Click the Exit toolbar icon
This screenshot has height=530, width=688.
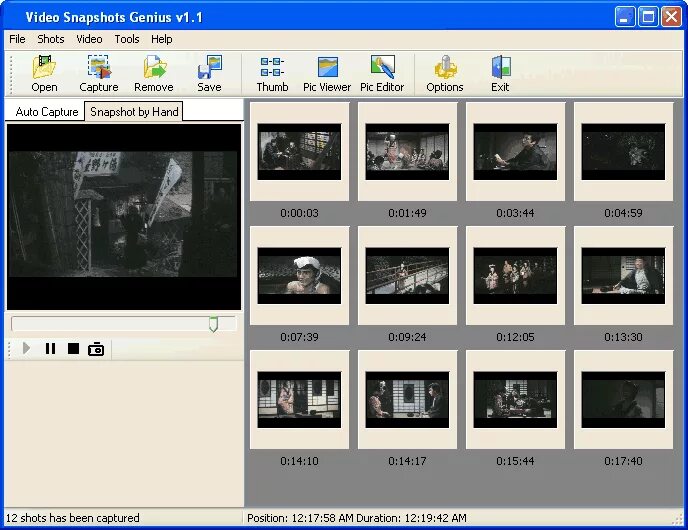[500, 73]
